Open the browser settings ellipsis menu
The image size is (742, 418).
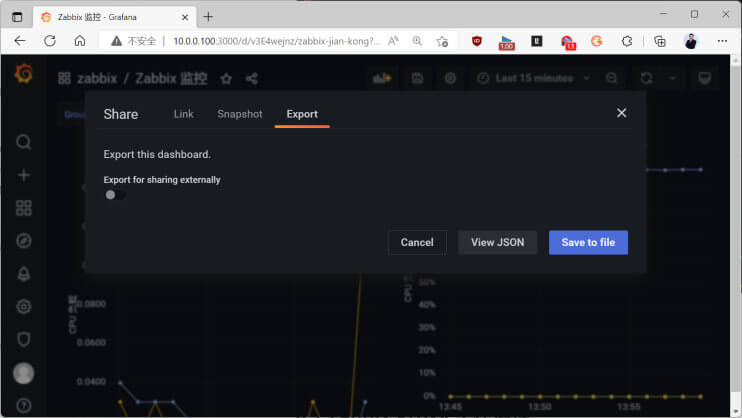(x=722, y=41)
